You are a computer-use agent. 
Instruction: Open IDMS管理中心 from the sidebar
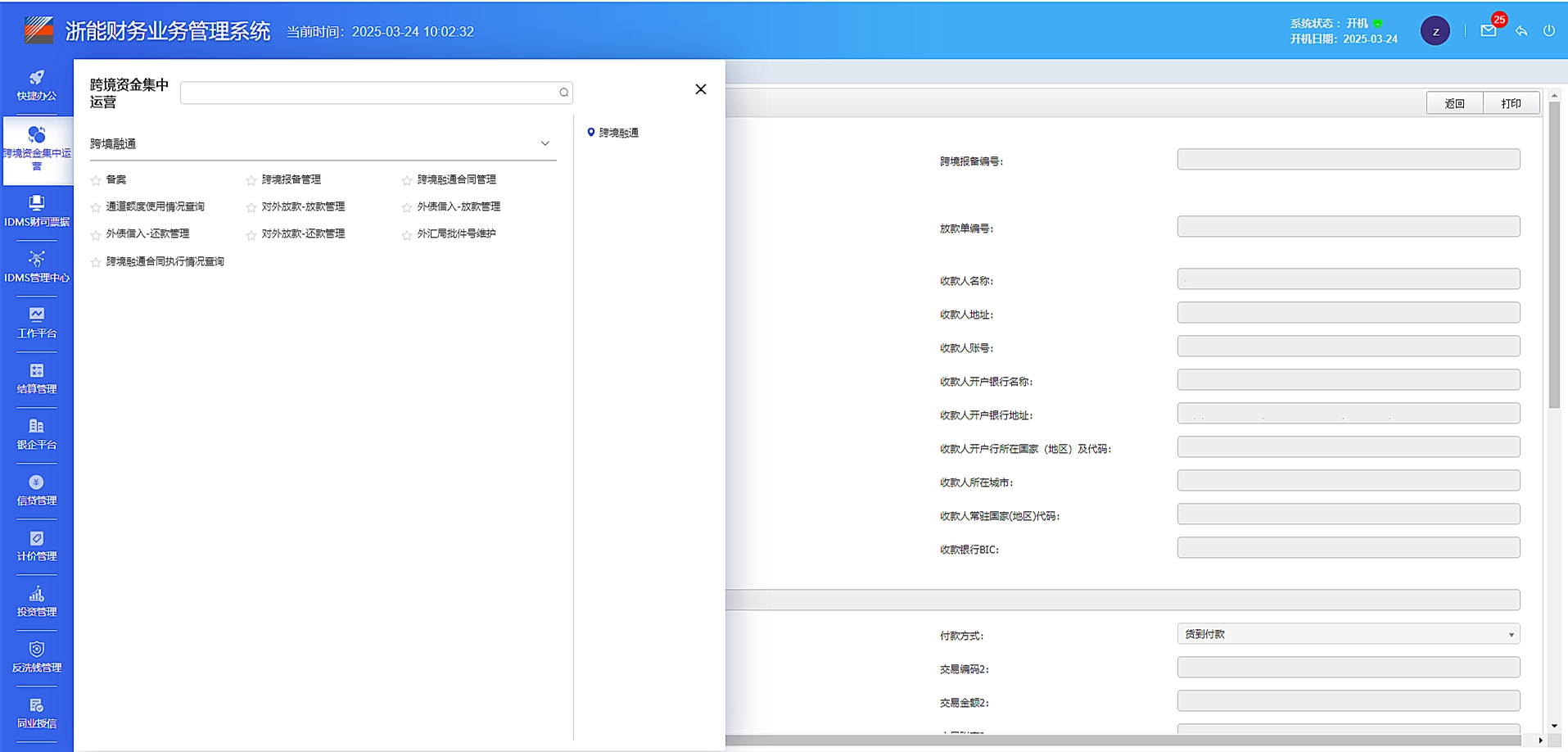(36, 266)
